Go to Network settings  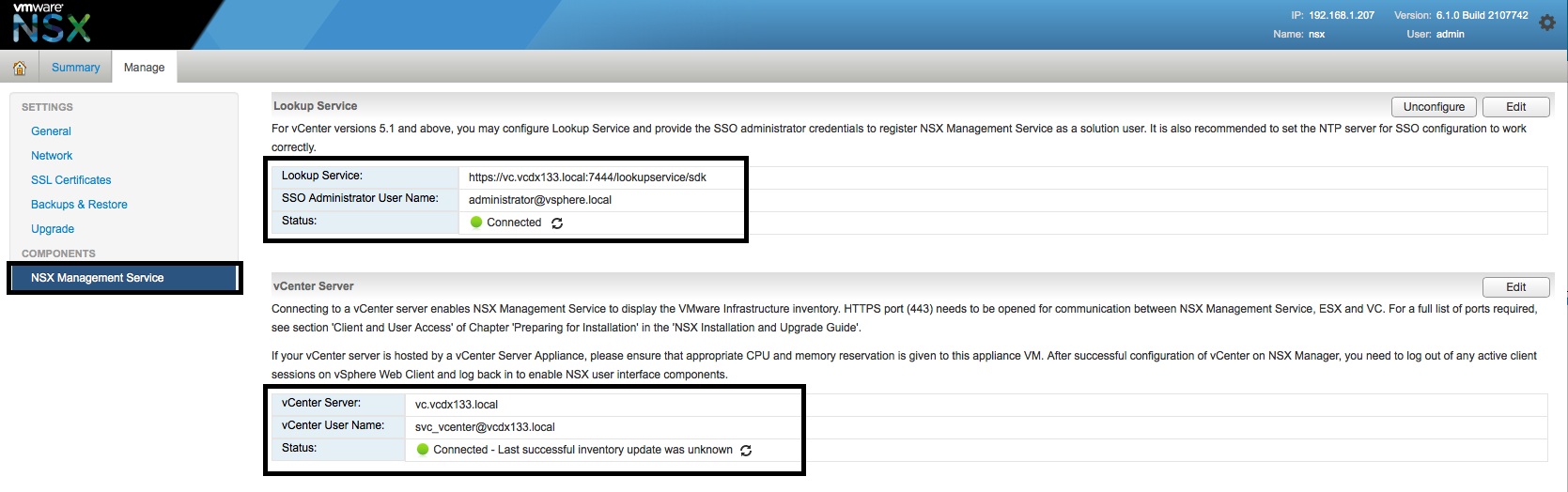(52, 156)
